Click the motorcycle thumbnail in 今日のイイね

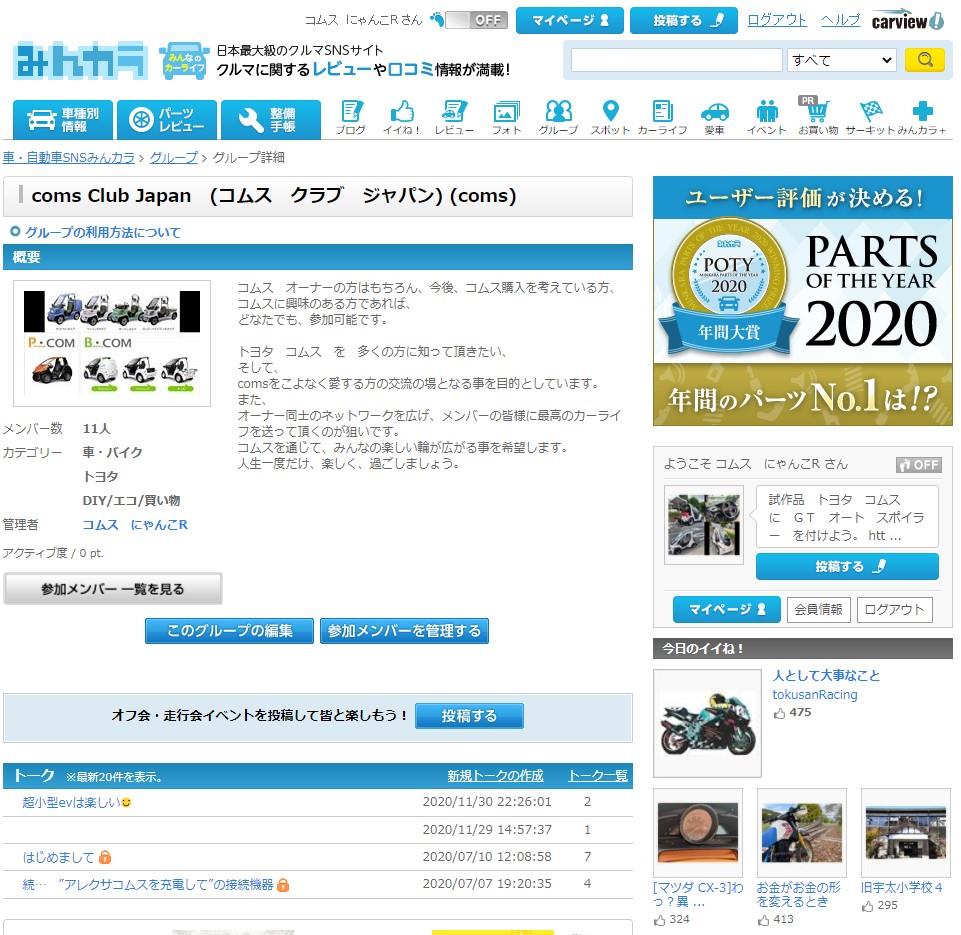pos(707,723)
